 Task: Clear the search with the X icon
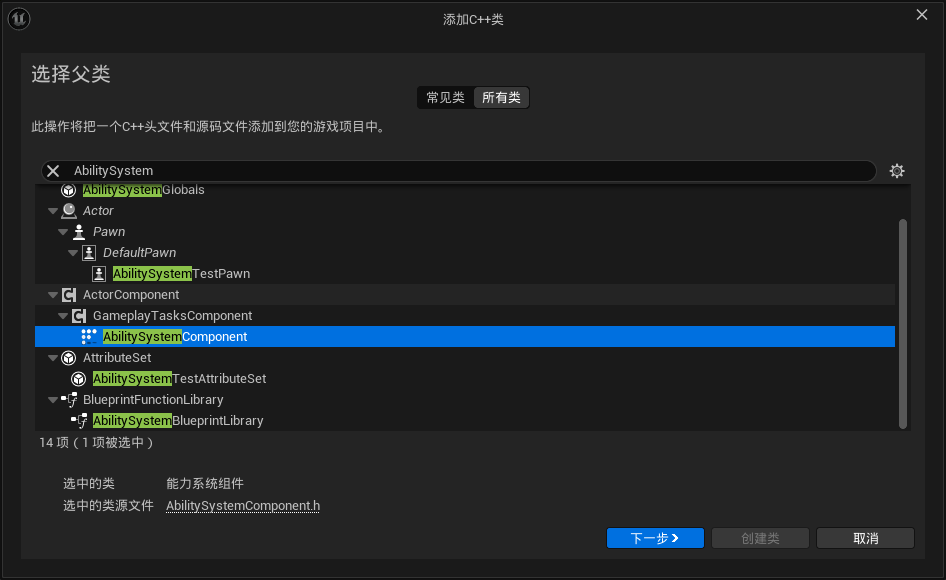click(x=53, y=171)
